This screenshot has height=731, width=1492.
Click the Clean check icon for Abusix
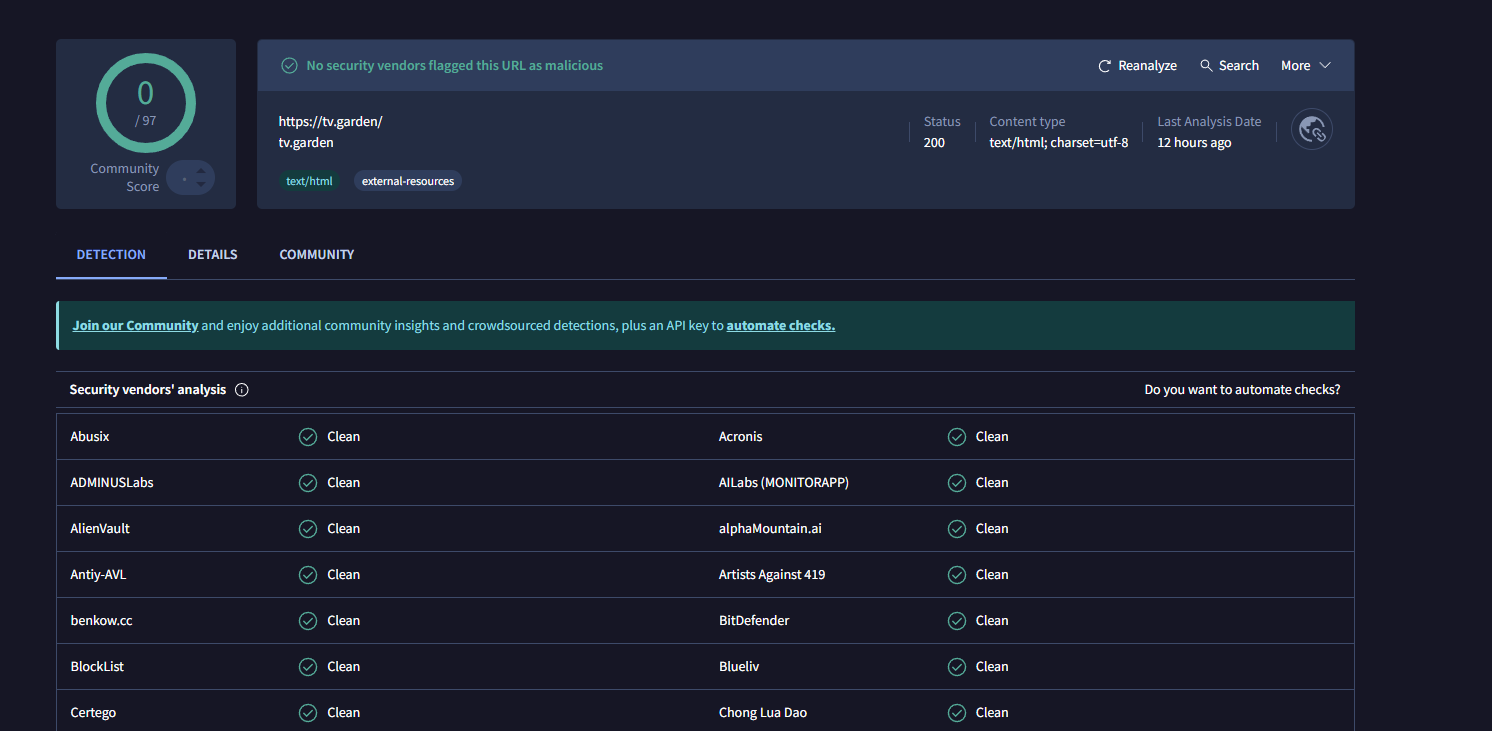point(308,437)
